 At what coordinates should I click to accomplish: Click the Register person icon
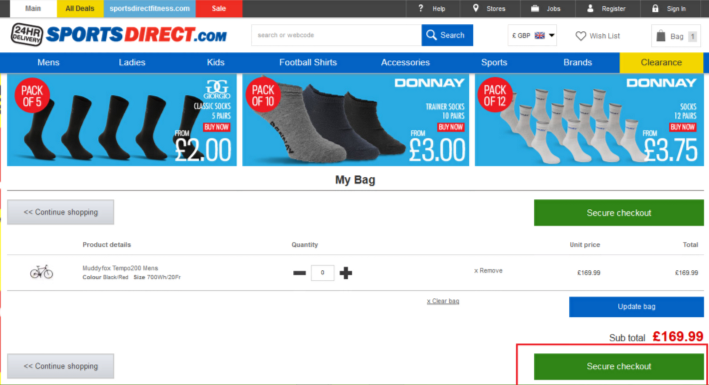590,8
